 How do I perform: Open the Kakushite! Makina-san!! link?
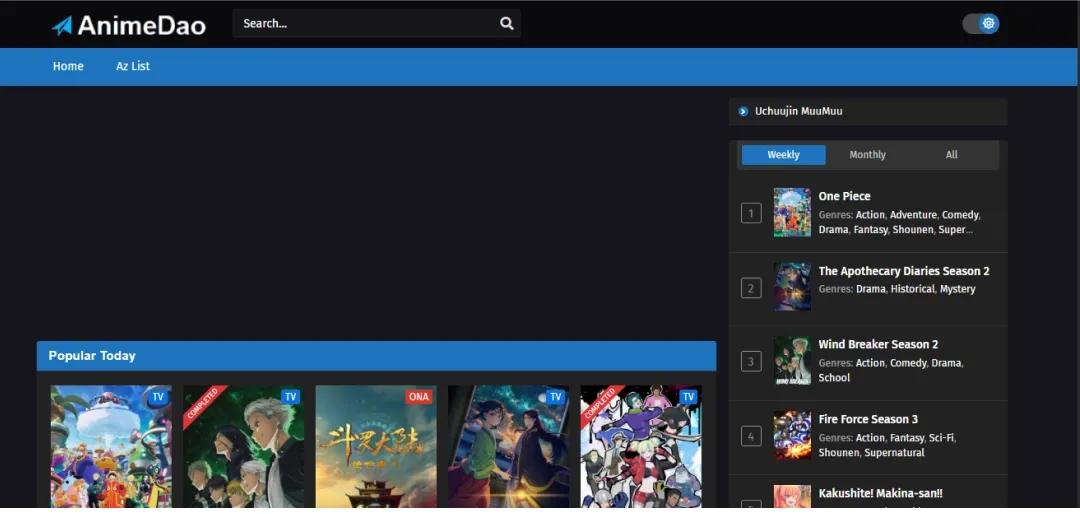coord(880,493)
